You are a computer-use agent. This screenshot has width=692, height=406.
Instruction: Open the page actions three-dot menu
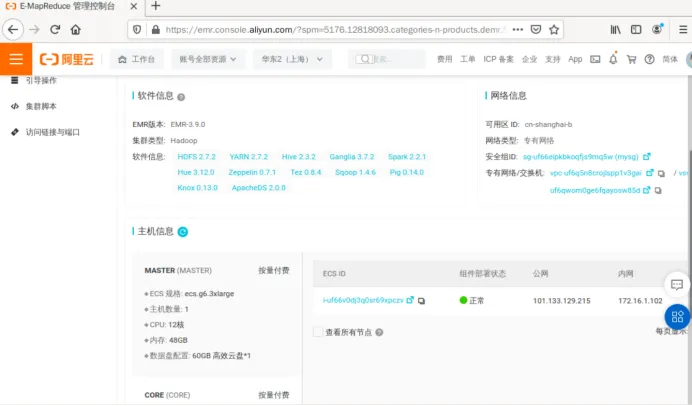pyautogui.click(x=518, y=30)
